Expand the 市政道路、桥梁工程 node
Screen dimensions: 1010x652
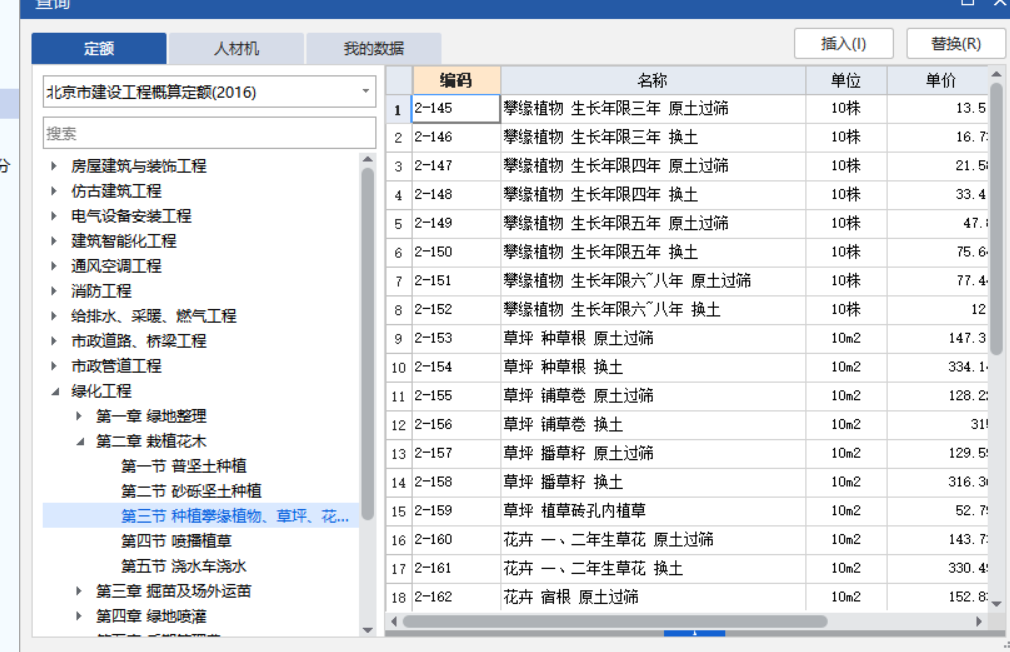coord(54,341)
